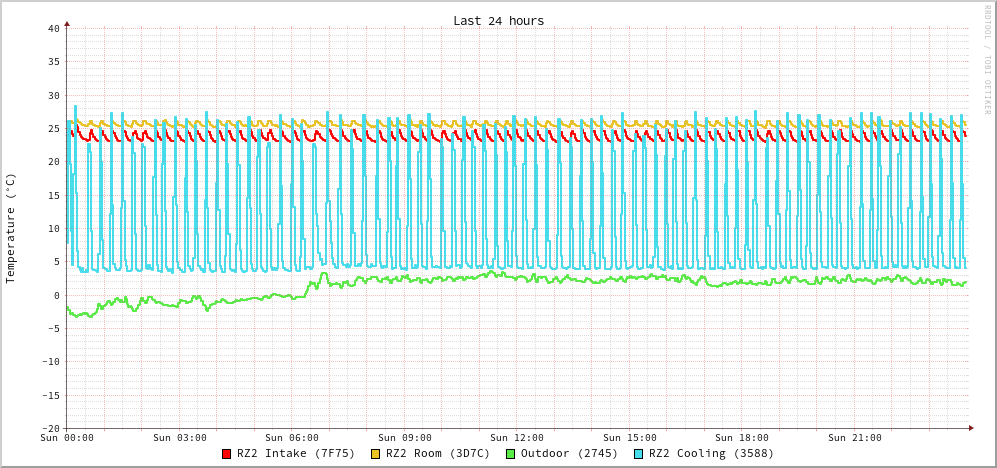This screenshot has width=997, height=468.
Task: Click the "Sun 21:00" time axis label
Action: click(x=854, y=438)
